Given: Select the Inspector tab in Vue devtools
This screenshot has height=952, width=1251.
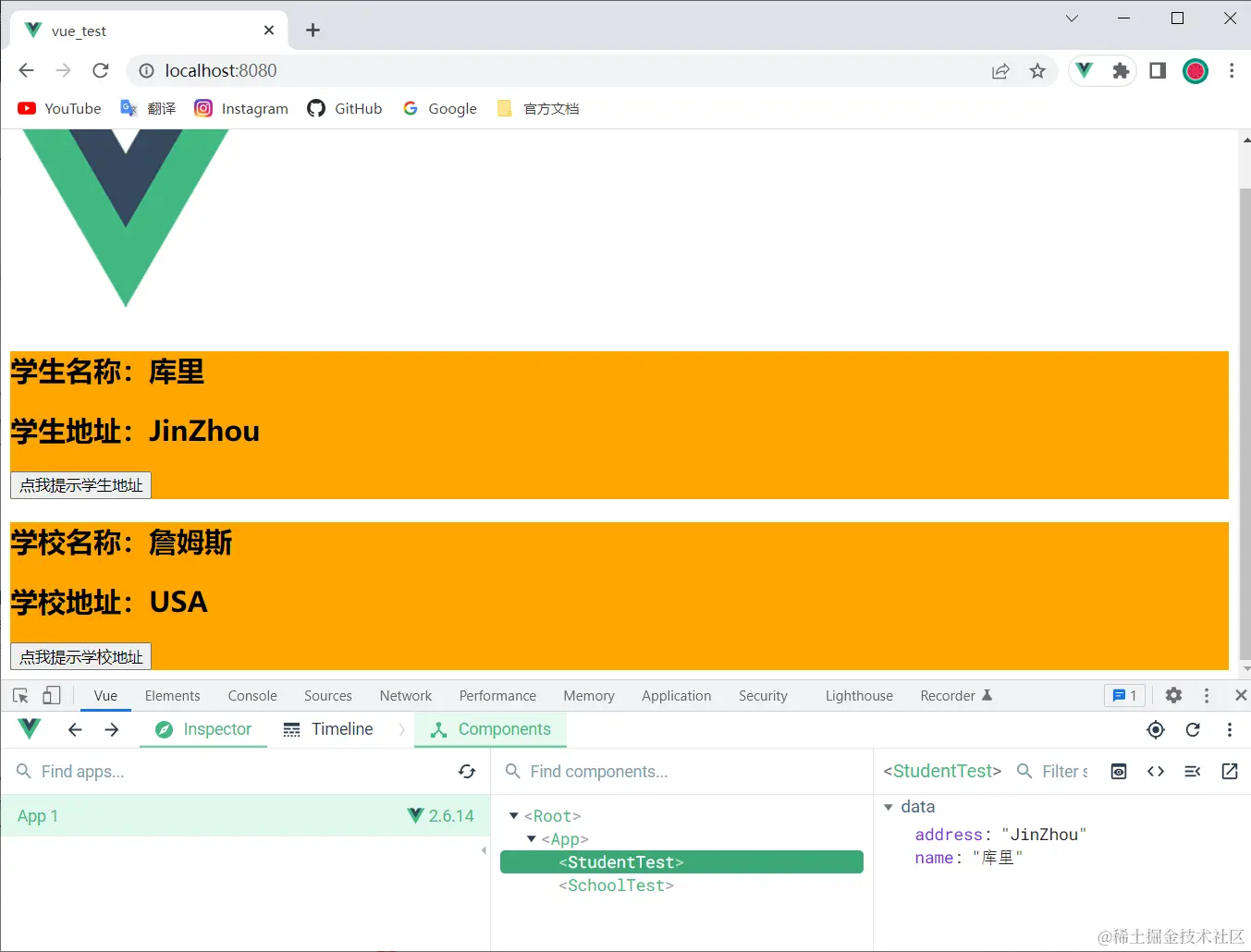Looking at the screenshot, I should click(203, 729).
